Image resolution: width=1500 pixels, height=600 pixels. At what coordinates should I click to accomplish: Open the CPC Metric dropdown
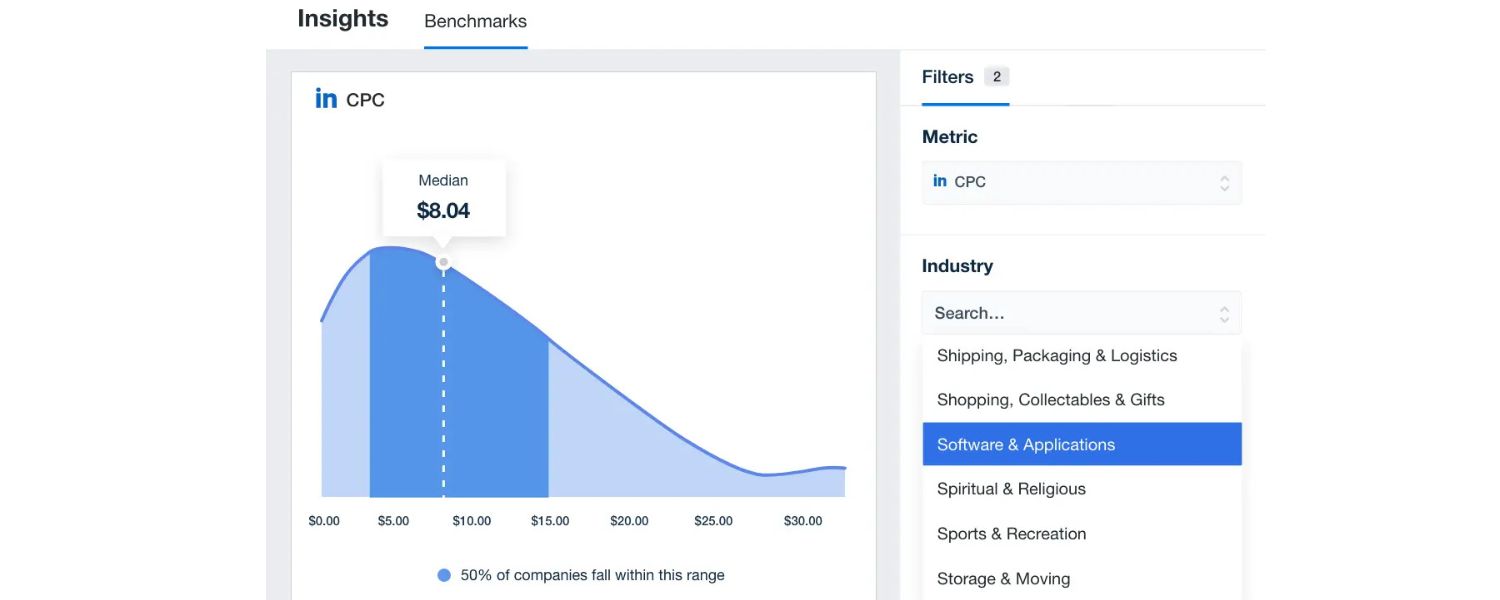coord(1080,182)
